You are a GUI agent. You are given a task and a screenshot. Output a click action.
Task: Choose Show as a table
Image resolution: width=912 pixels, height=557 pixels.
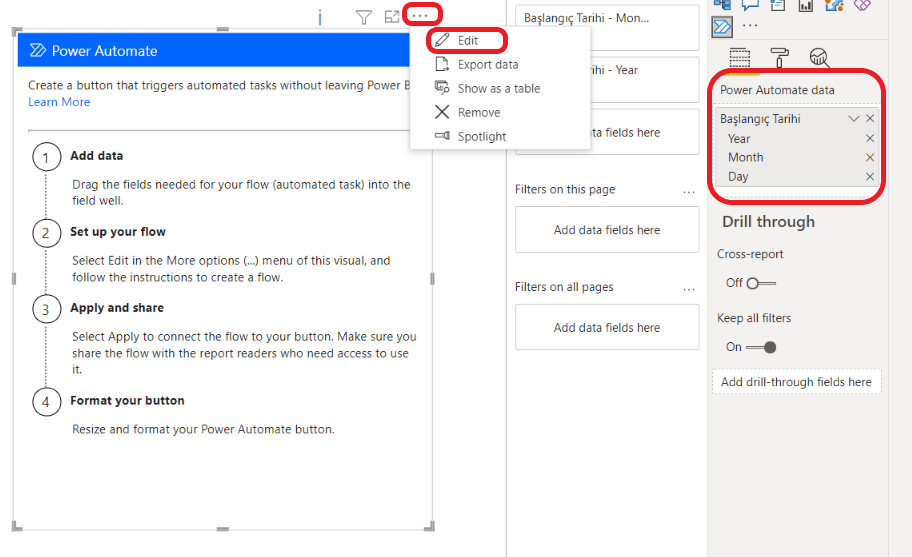tap(498, 88)
